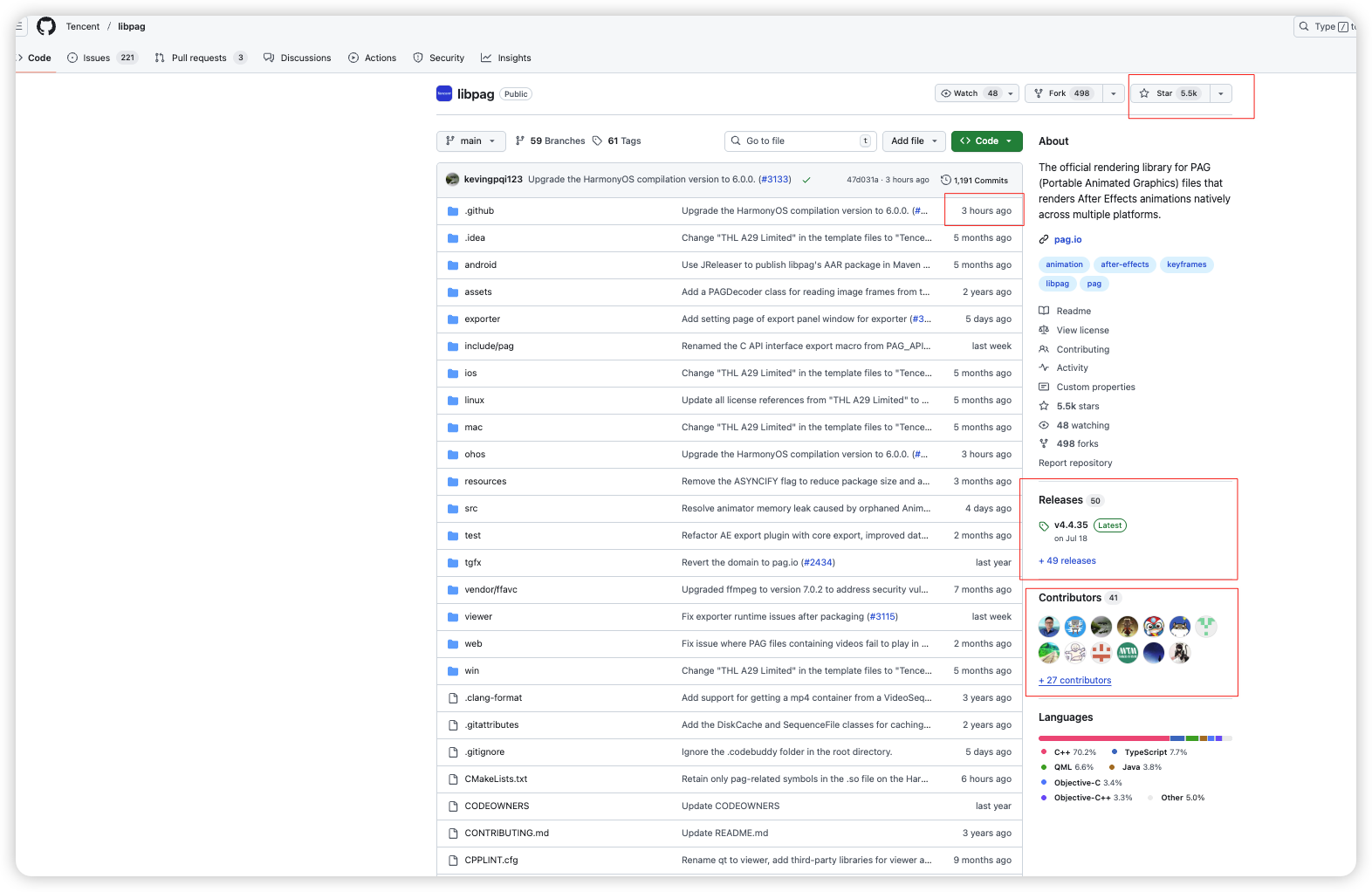The width and height of the screenshot is (1372, 892).
Task: Click the tag icon next to v4.4.35
Action: [x=1044, y=526]
